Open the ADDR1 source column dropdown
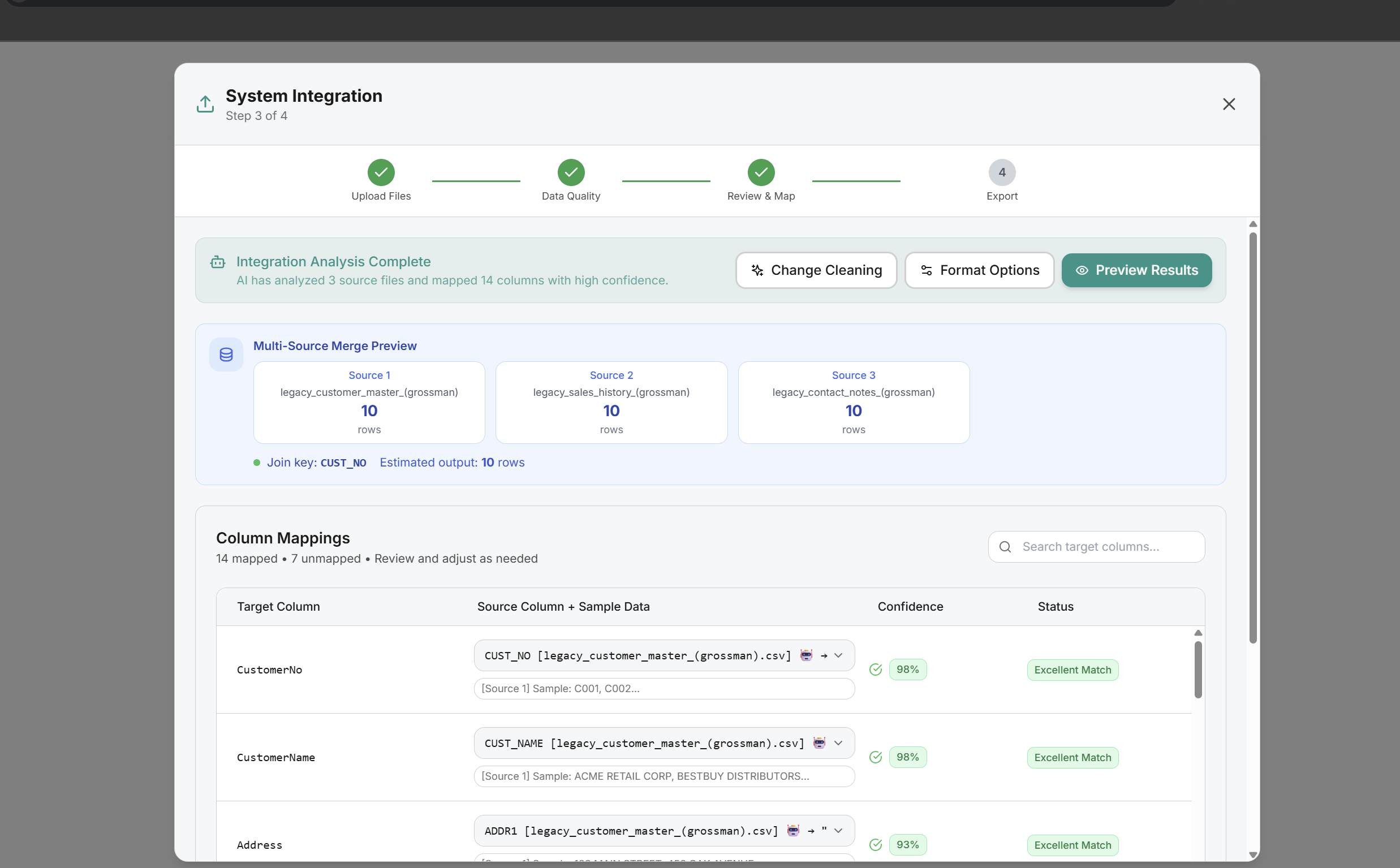Image resolution: width=1400 pixels, height=868 pixels. click(838, 830)
